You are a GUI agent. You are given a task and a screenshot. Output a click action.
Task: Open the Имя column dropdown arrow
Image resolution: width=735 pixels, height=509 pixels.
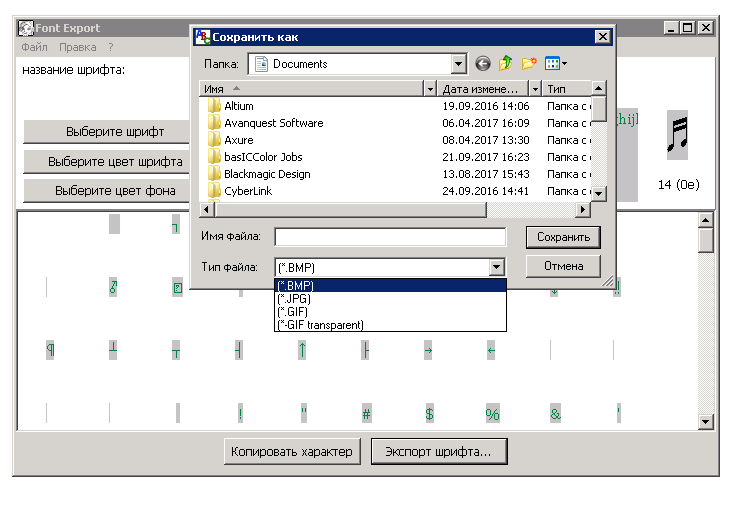coord(430,89)
